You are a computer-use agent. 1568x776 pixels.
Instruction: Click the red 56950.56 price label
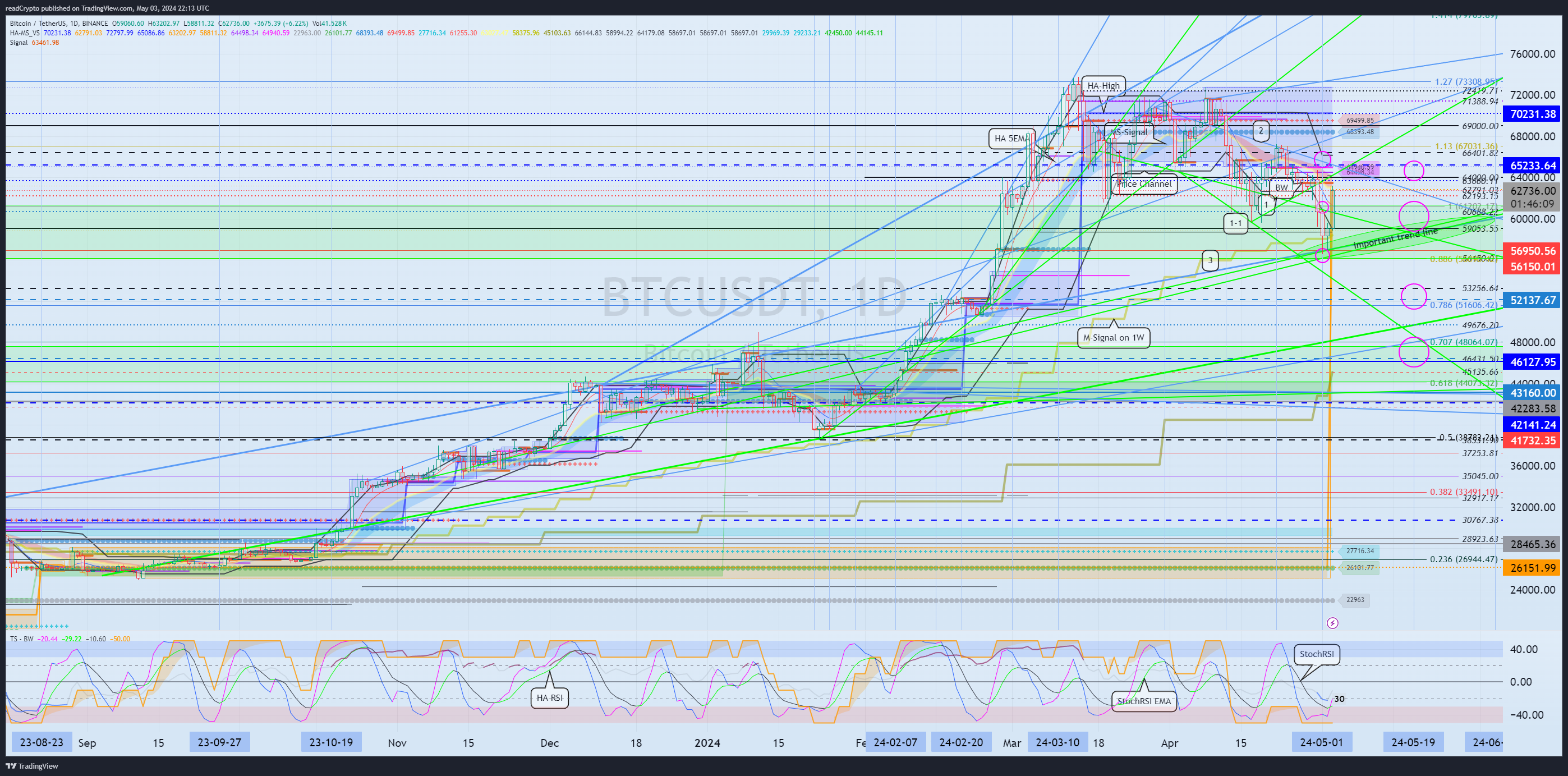click(1532, 251)
